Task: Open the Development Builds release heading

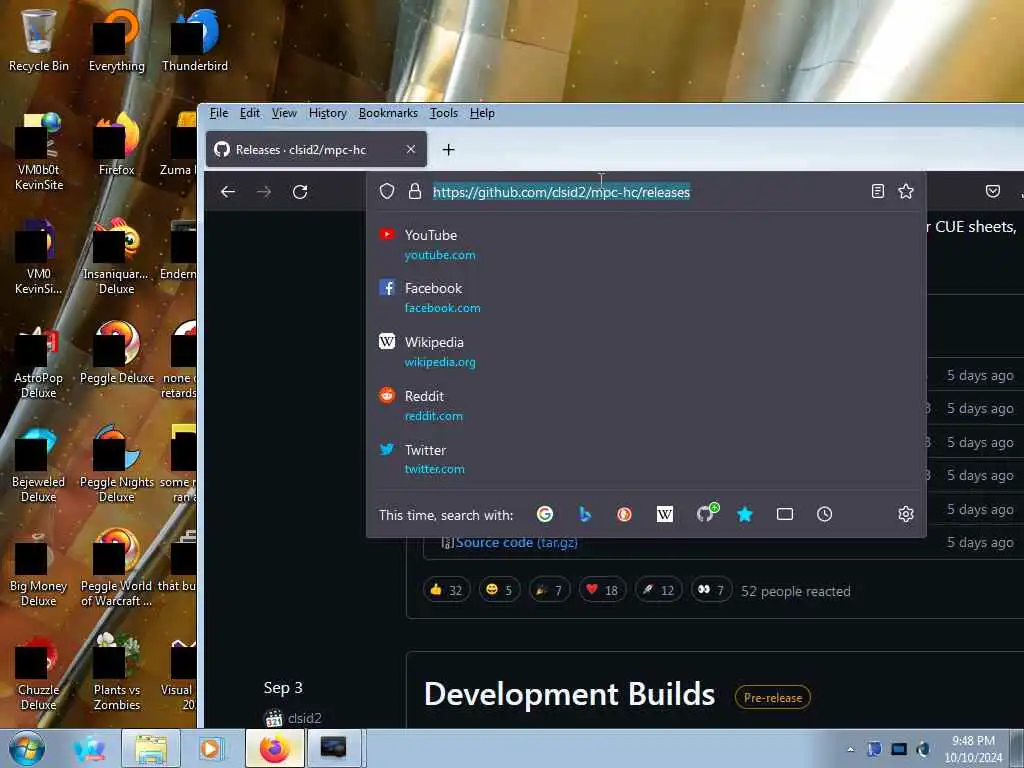Action: point(569,694)
